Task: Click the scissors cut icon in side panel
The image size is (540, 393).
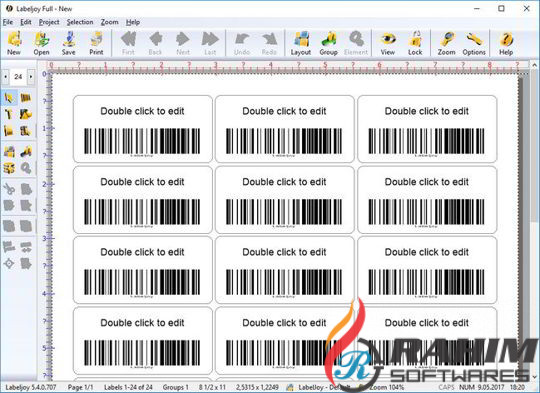Action: click(x=9, y=189)
